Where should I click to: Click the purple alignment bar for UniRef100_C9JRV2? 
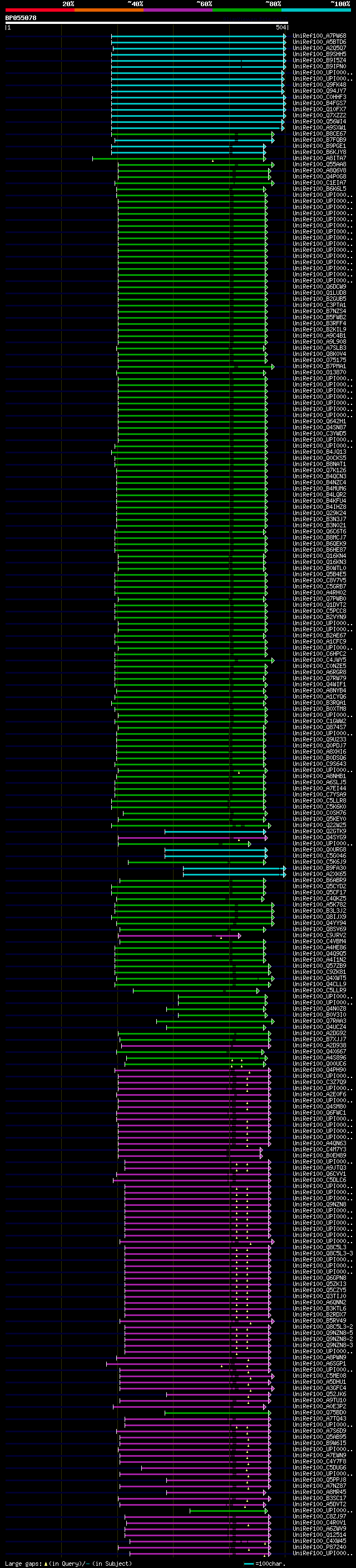coord(180,935)
